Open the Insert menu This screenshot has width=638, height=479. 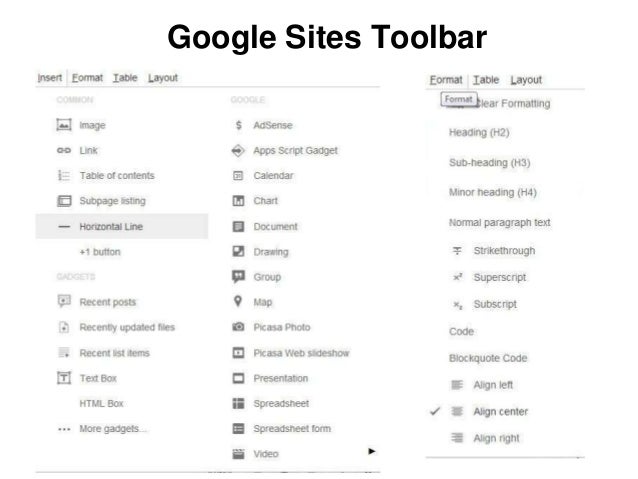tap(50, 78)
